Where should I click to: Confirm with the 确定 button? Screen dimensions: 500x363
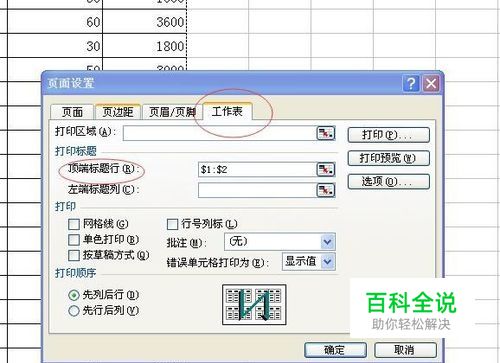coord(335,350)
